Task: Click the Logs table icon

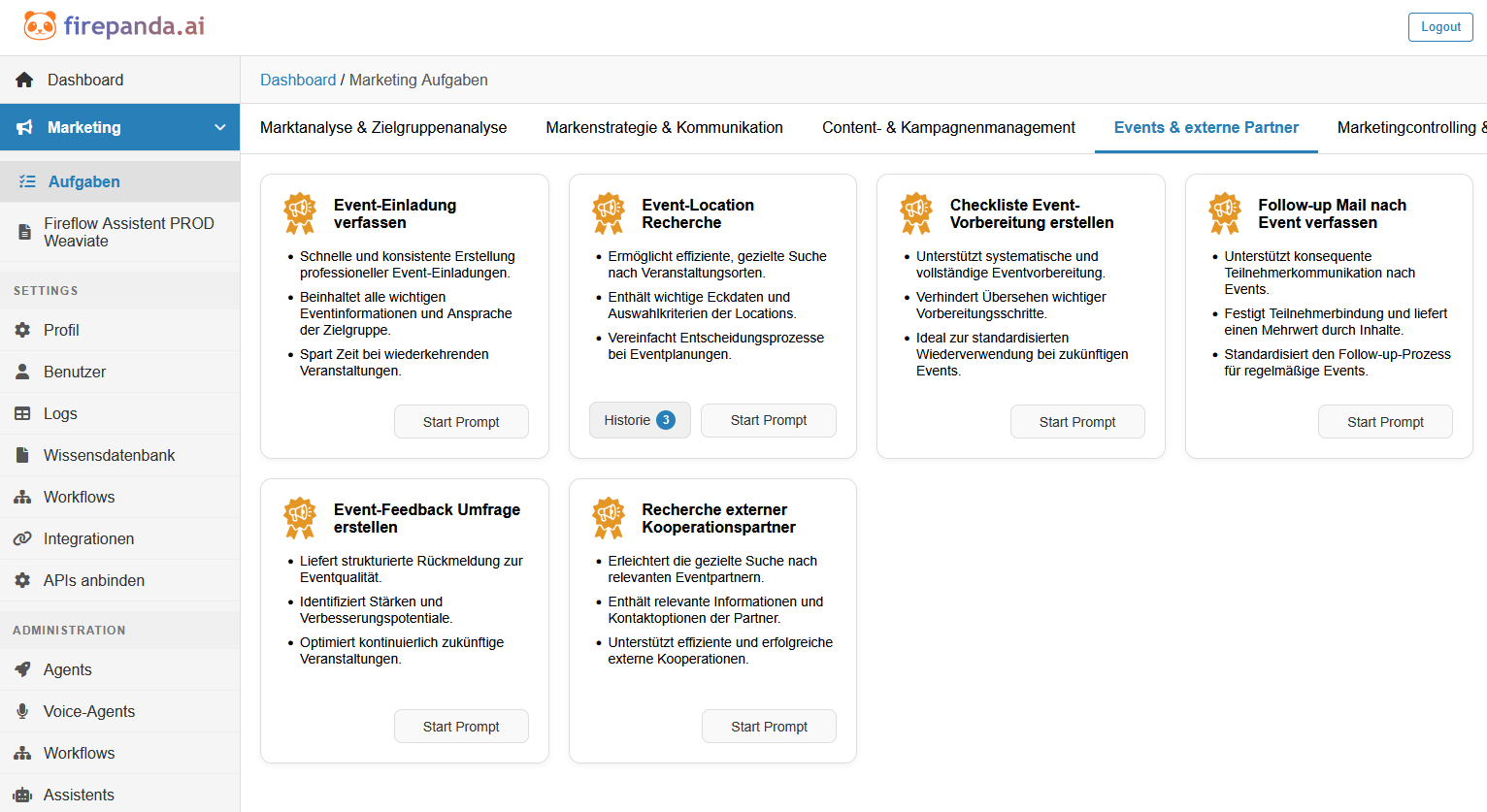Action: pos(22,413)
